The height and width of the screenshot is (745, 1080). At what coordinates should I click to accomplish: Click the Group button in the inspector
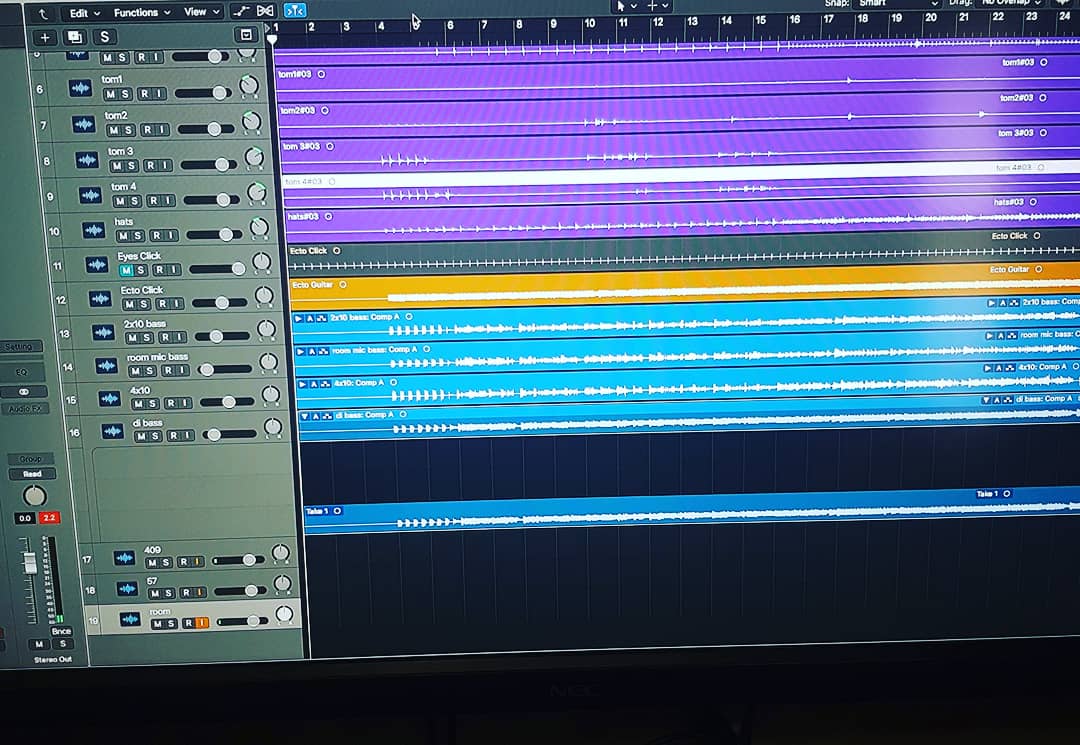point(30,459)
